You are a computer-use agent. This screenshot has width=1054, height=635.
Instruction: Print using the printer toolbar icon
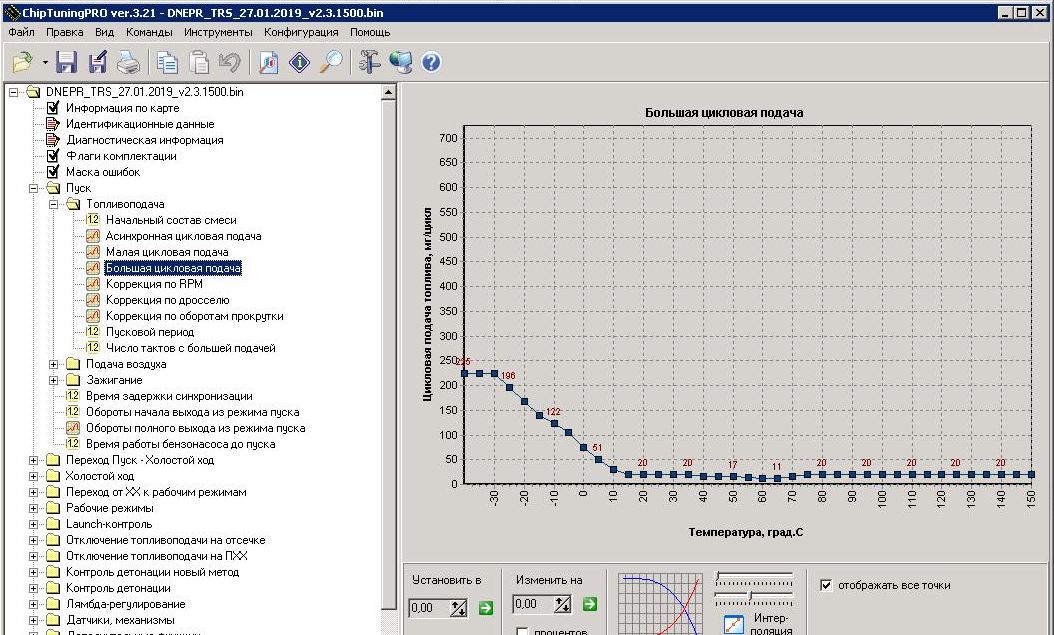click(x=128, y=62)
